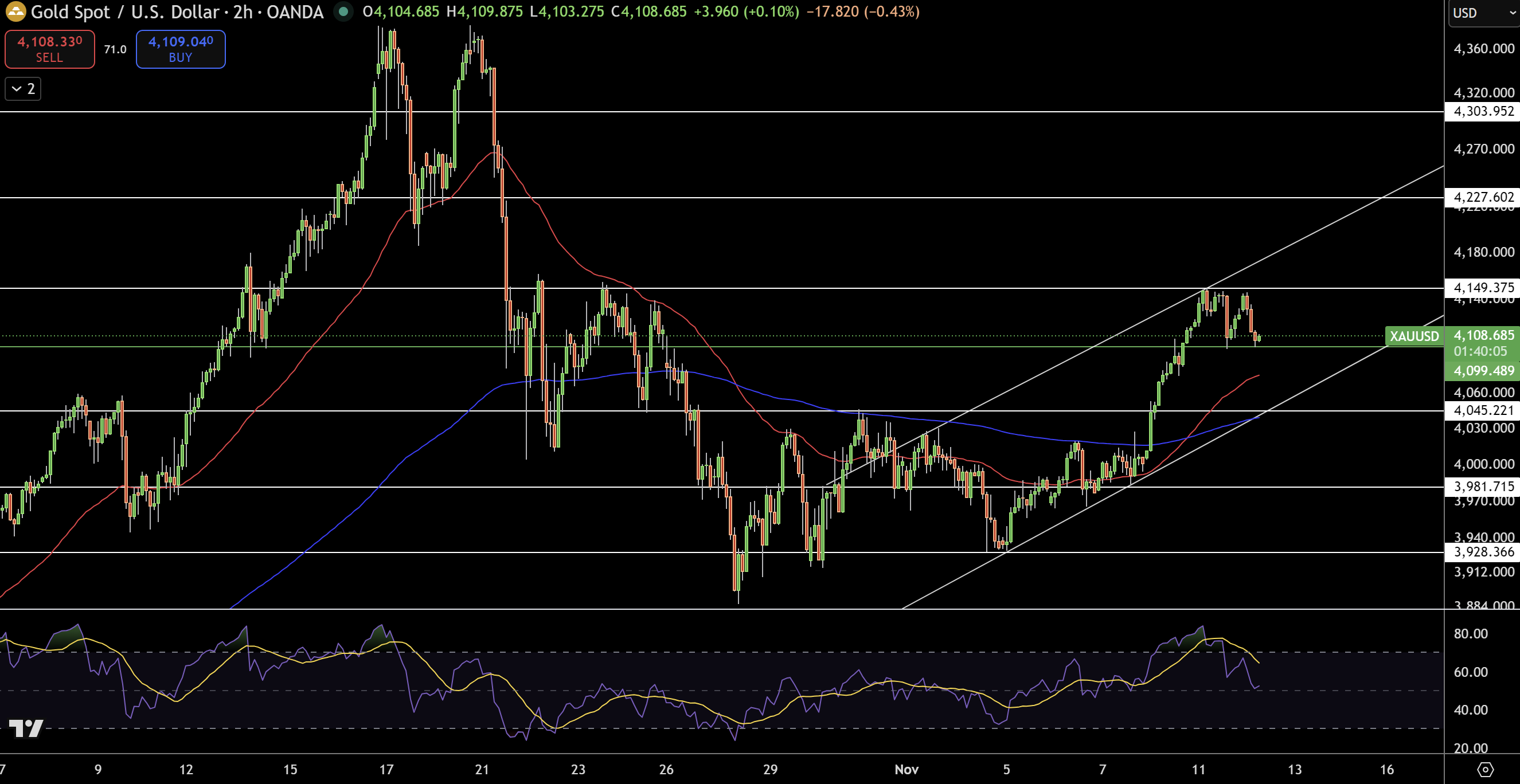Screen dimensions: 1520x784
Task: Click the gold bars symbol logo icon
Action: 15,12
